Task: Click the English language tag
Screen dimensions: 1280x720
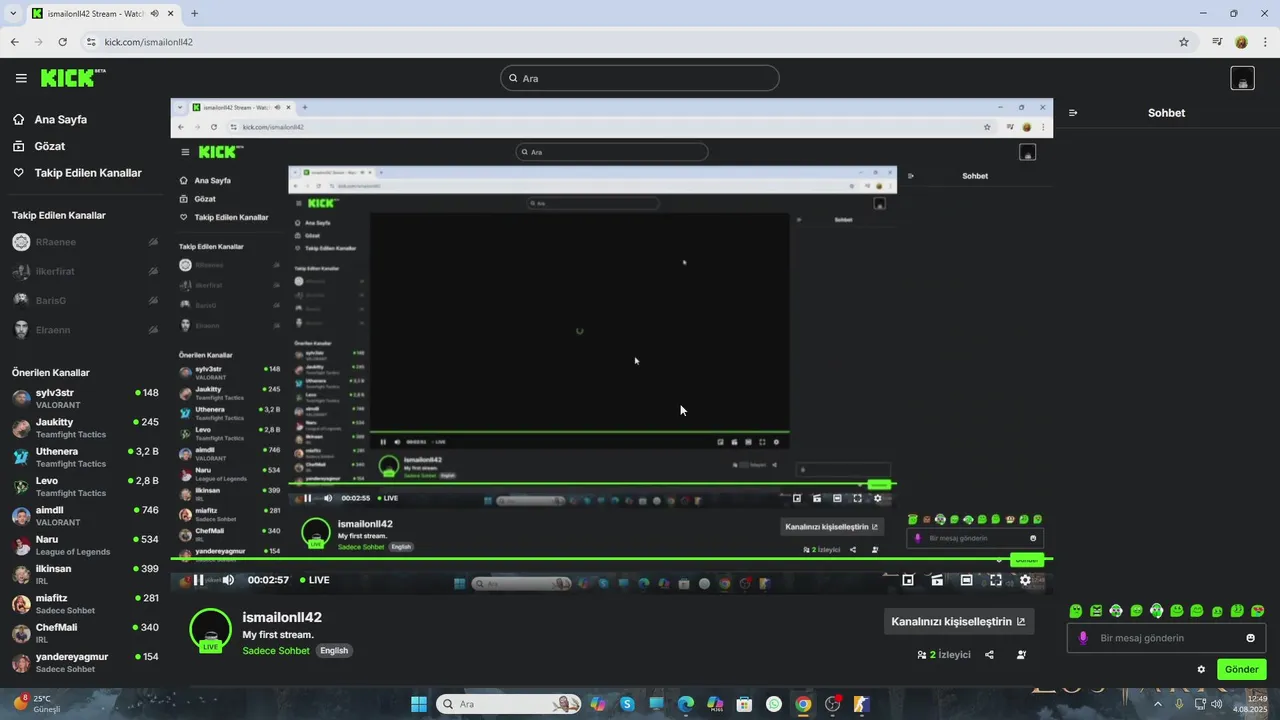Action: (x=334, y=650)
